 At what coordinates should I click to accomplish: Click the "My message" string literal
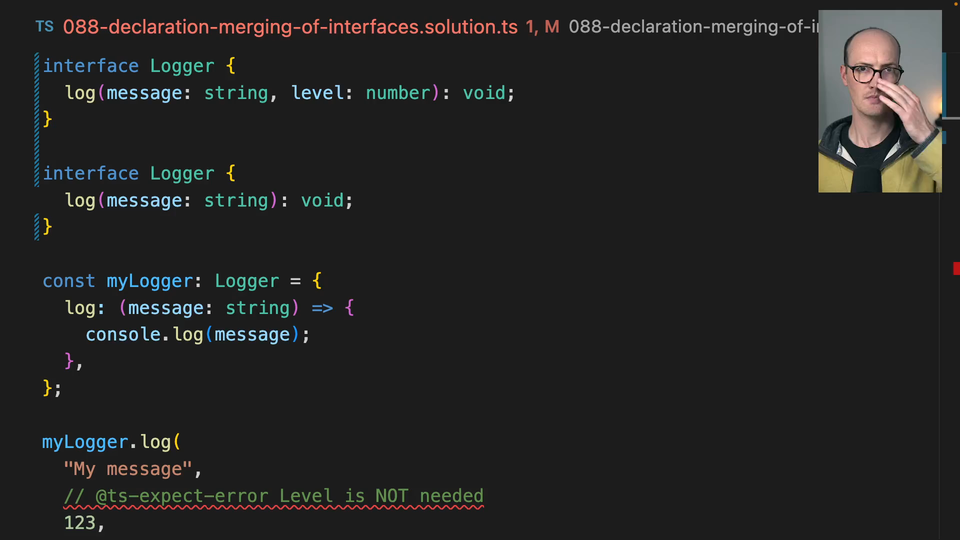click(x=126, y=469)
